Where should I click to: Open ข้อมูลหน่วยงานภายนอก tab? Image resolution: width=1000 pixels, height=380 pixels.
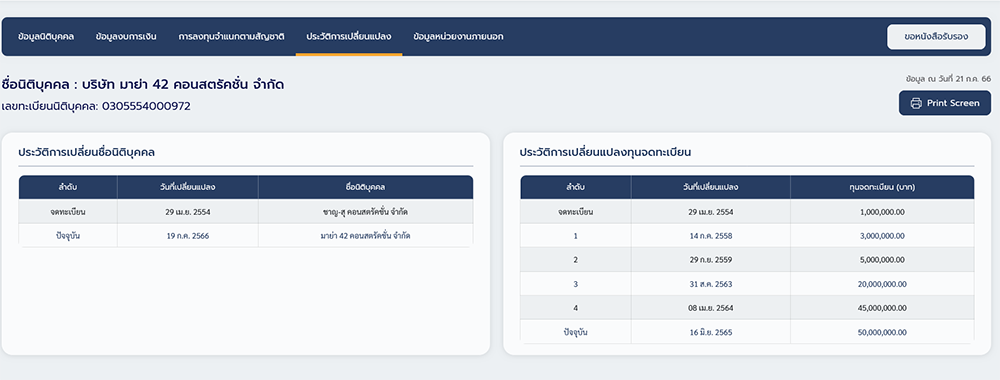click(458, 37)
